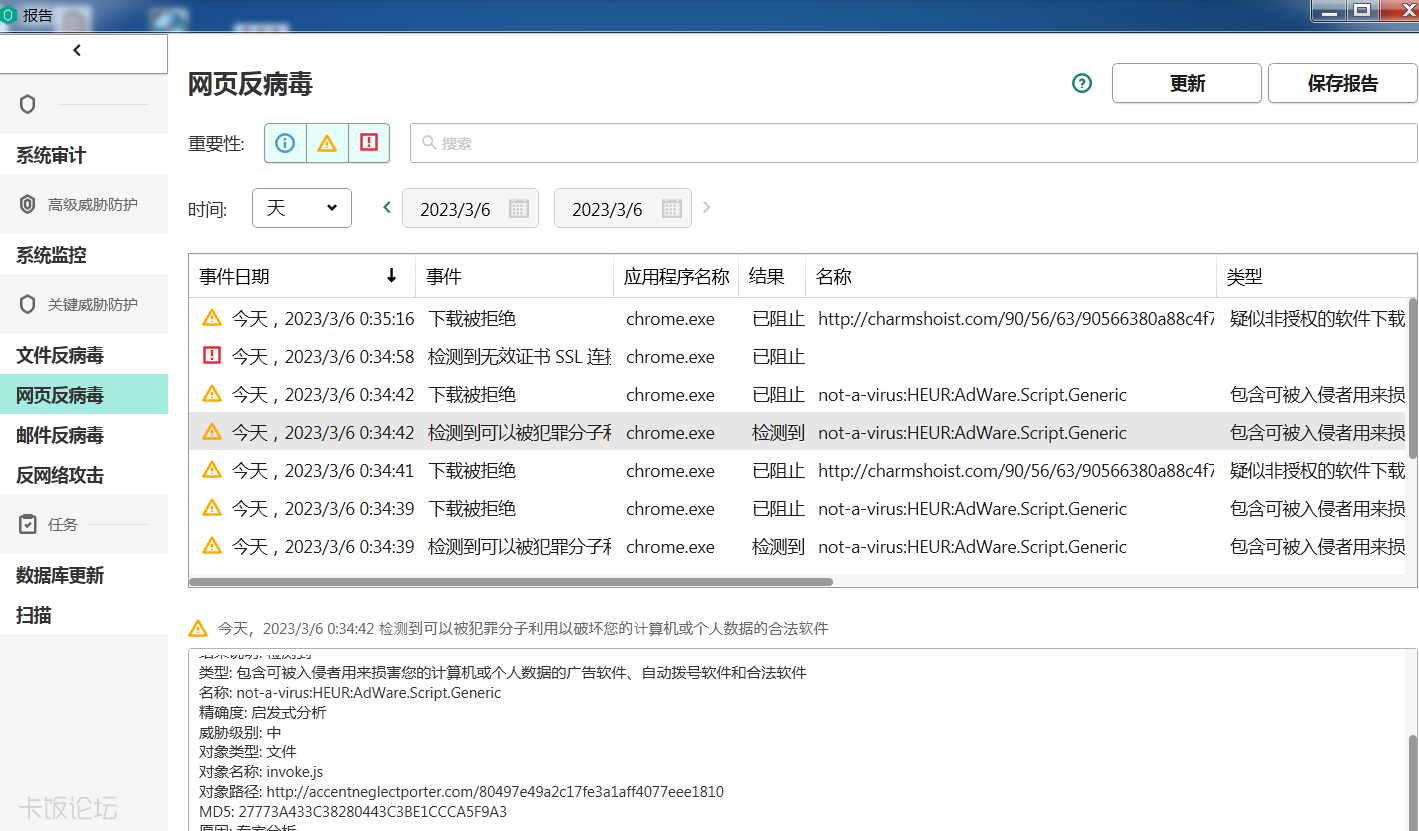This screenshot has width=1419, height=831.
Task: Click warning icon of 0:34:41 row
Action: [212, 470]
